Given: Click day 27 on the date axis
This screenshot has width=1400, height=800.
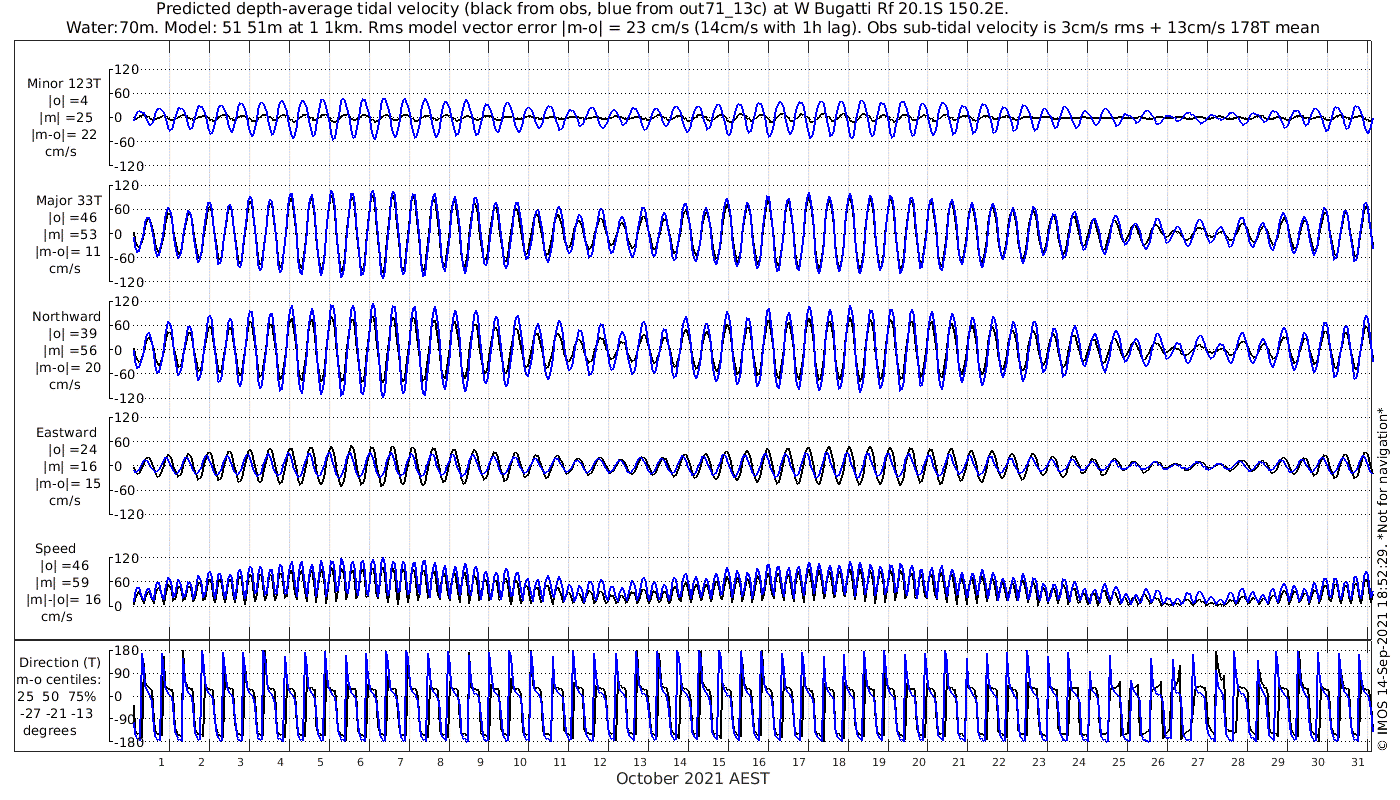Looking at the screenshot, I should pos(1198,762).
